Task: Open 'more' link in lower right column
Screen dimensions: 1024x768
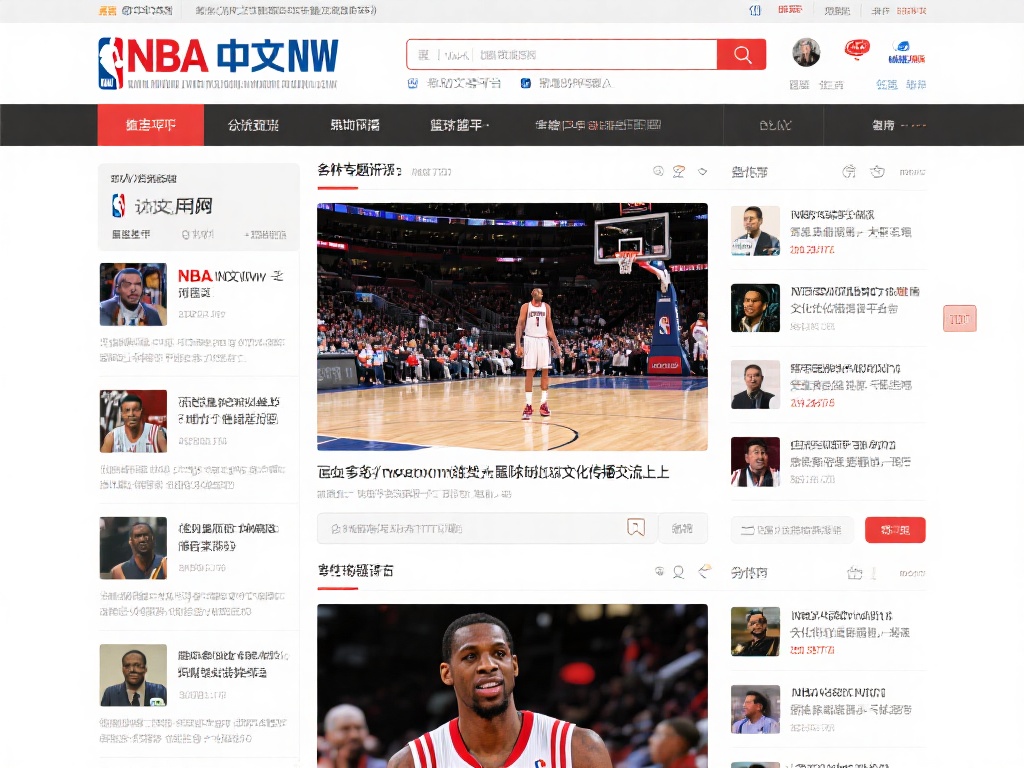Action: 911,573
